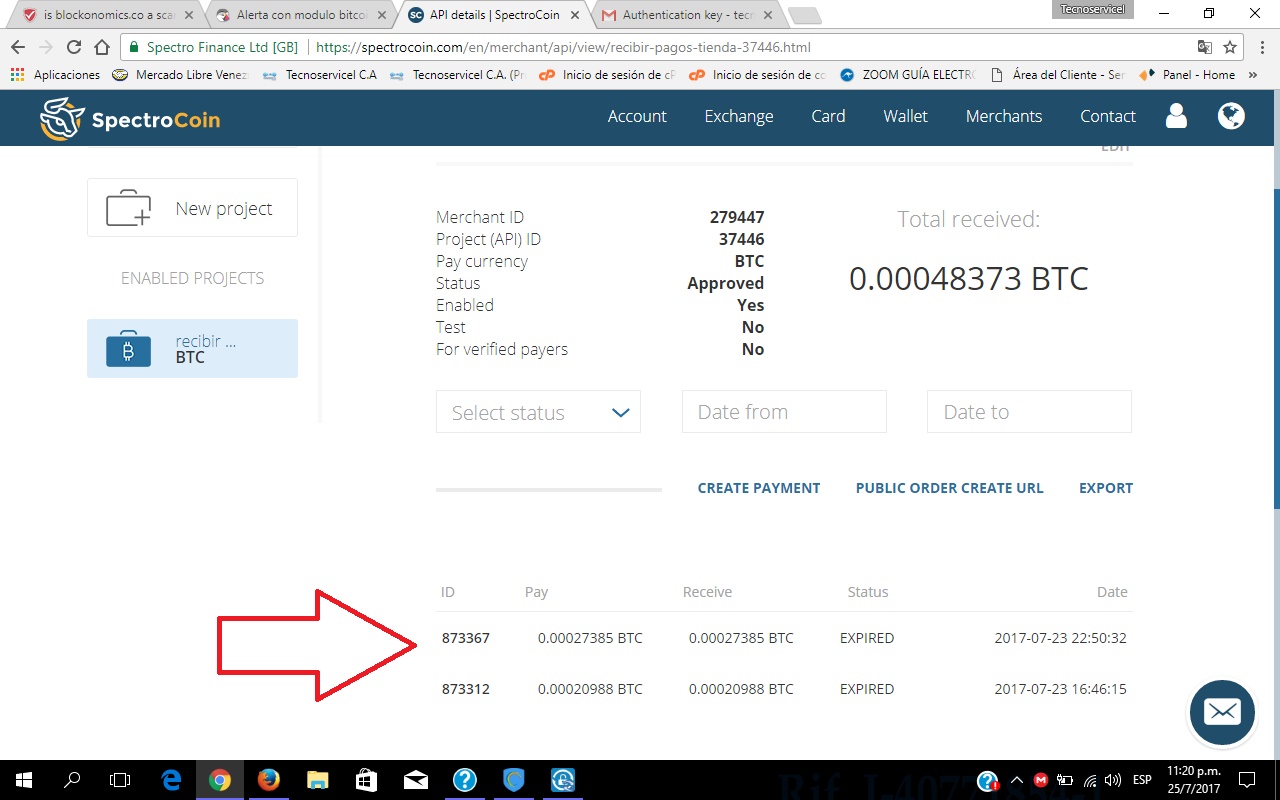The width and height of the screenshot is (1280, 800).
Task: Click the Date from input field
Action: click(784, 412)
